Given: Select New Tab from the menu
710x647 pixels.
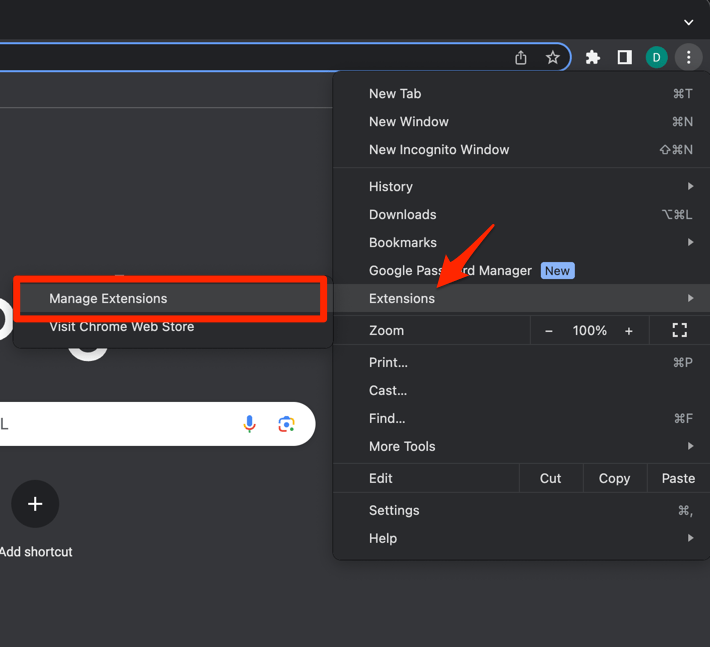Looking at the screenshot, I should pos(521,94).
